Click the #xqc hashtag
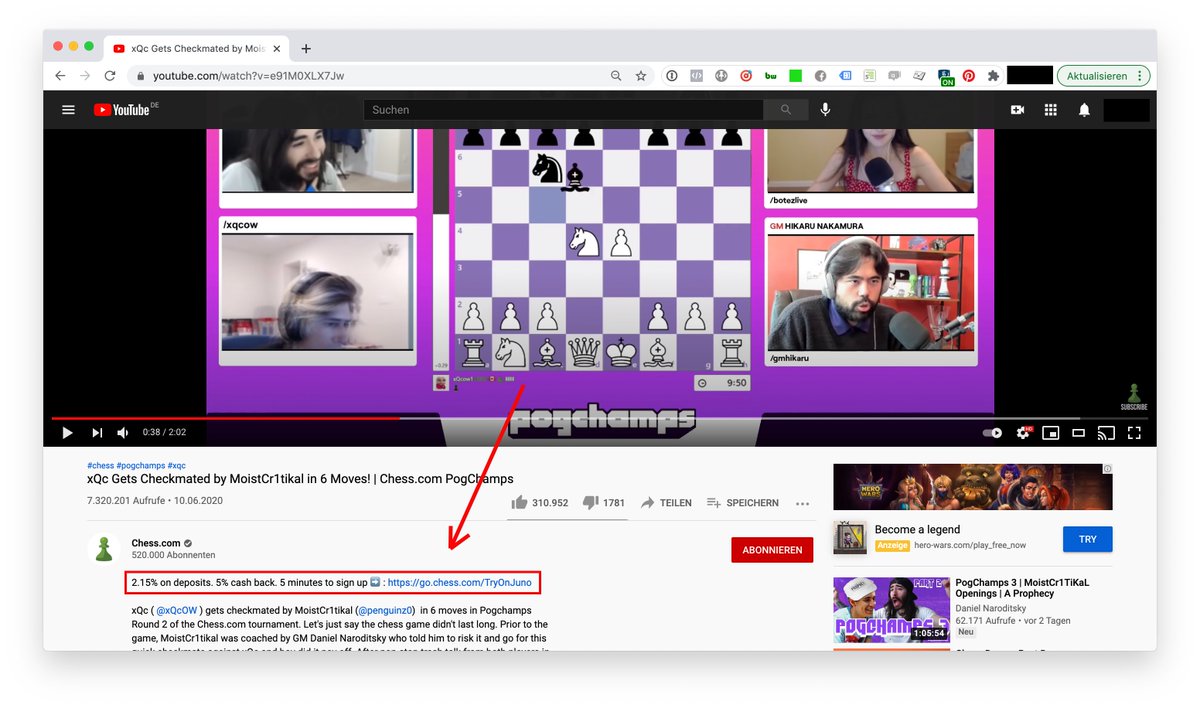Screen dimensions: 1200x708 (x=176, y=465)
